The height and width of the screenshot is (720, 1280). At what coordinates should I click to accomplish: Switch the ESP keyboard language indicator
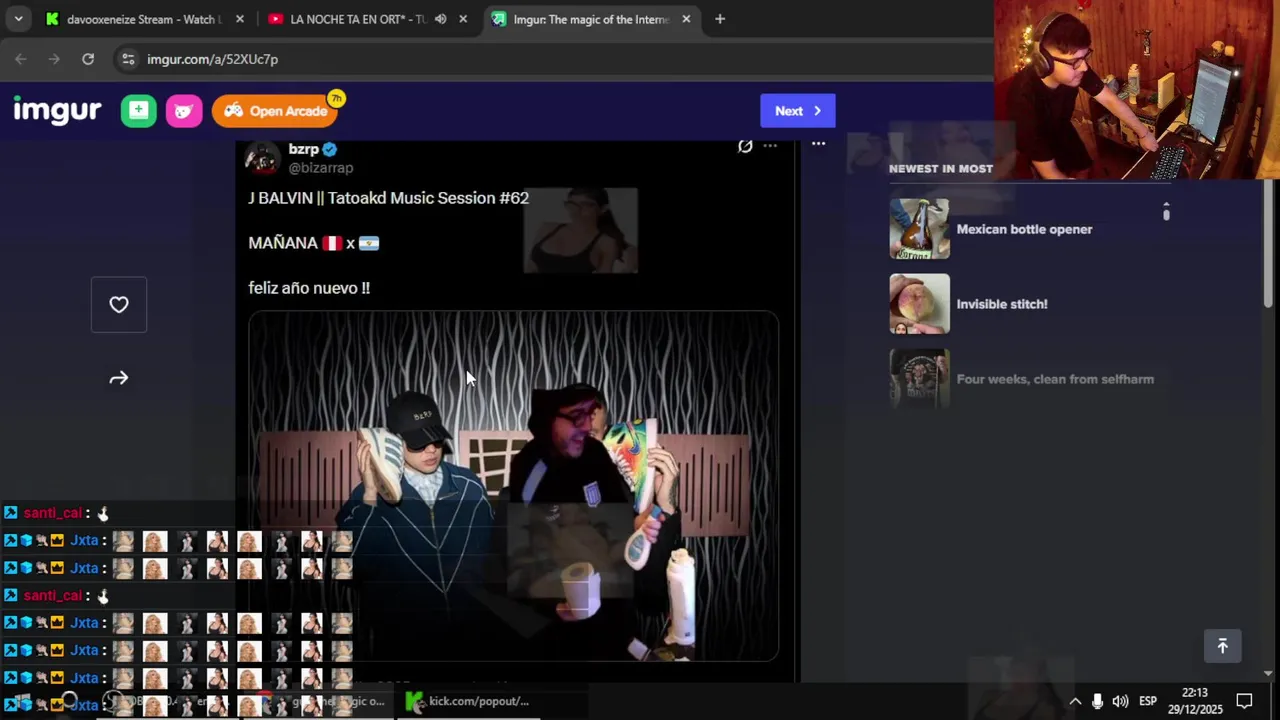(x=1148, y=701)
